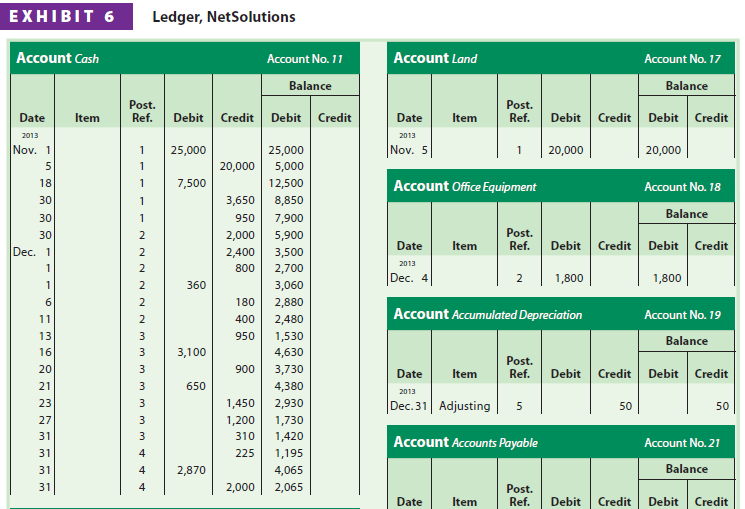Click the final 2,065 Cash balance
The width and height of the screenshot is (745, 509).
288,487
